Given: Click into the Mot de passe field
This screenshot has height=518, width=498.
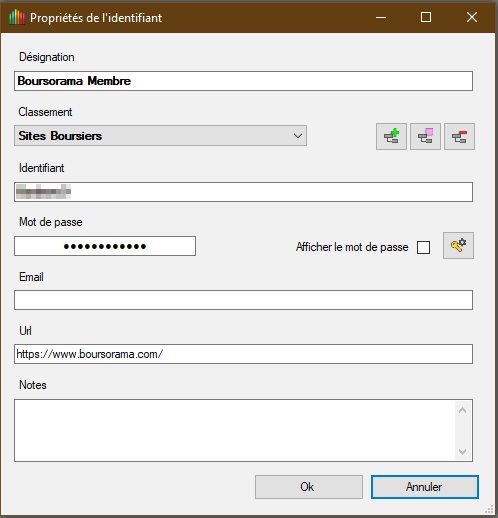Looking at the screenshot, I should click(105, 246).
